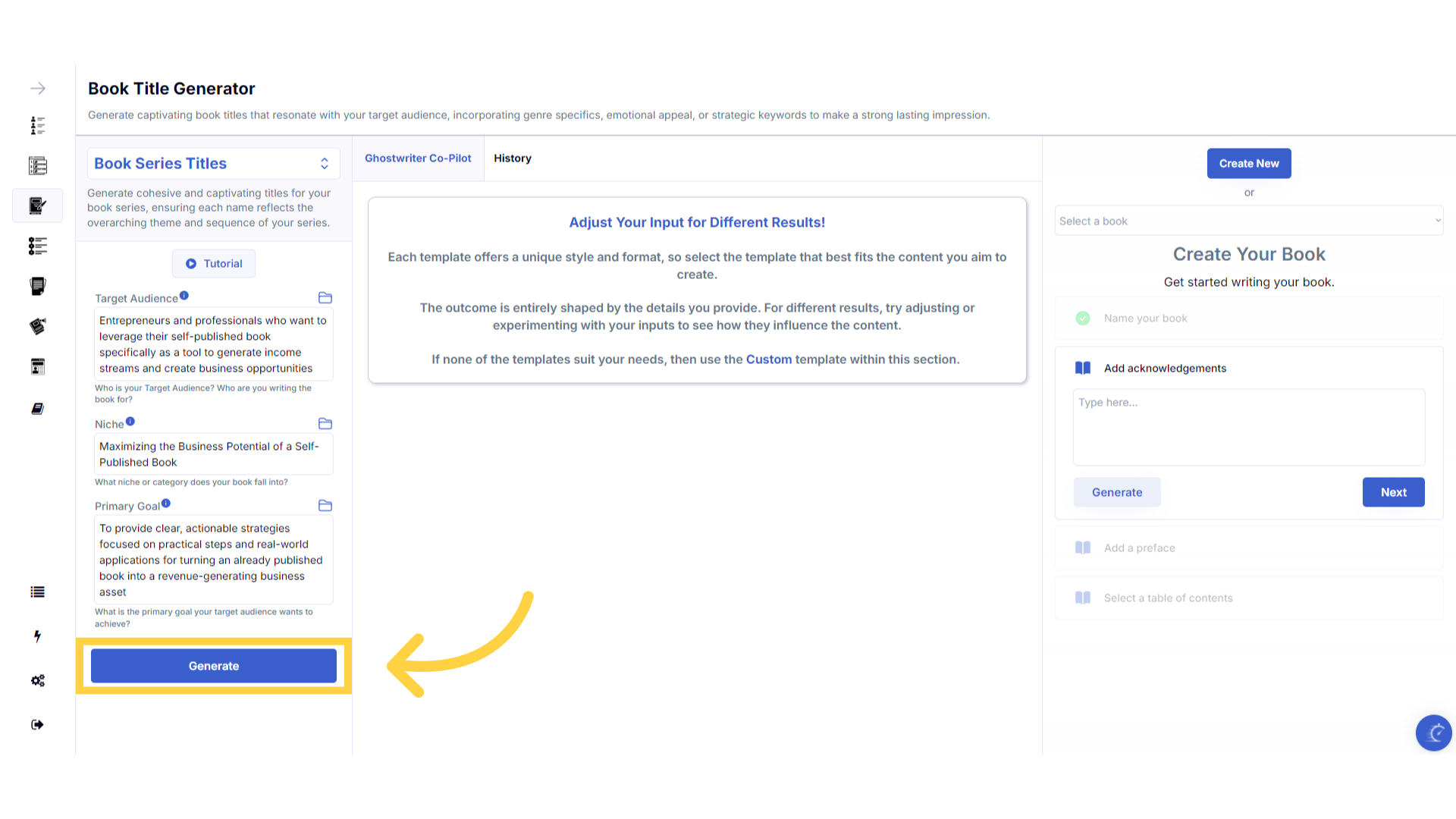Screen dimensions: 1456x819
Task: Select the Ghostwriter Co-Pilot tab
Action: pos(418,158)
